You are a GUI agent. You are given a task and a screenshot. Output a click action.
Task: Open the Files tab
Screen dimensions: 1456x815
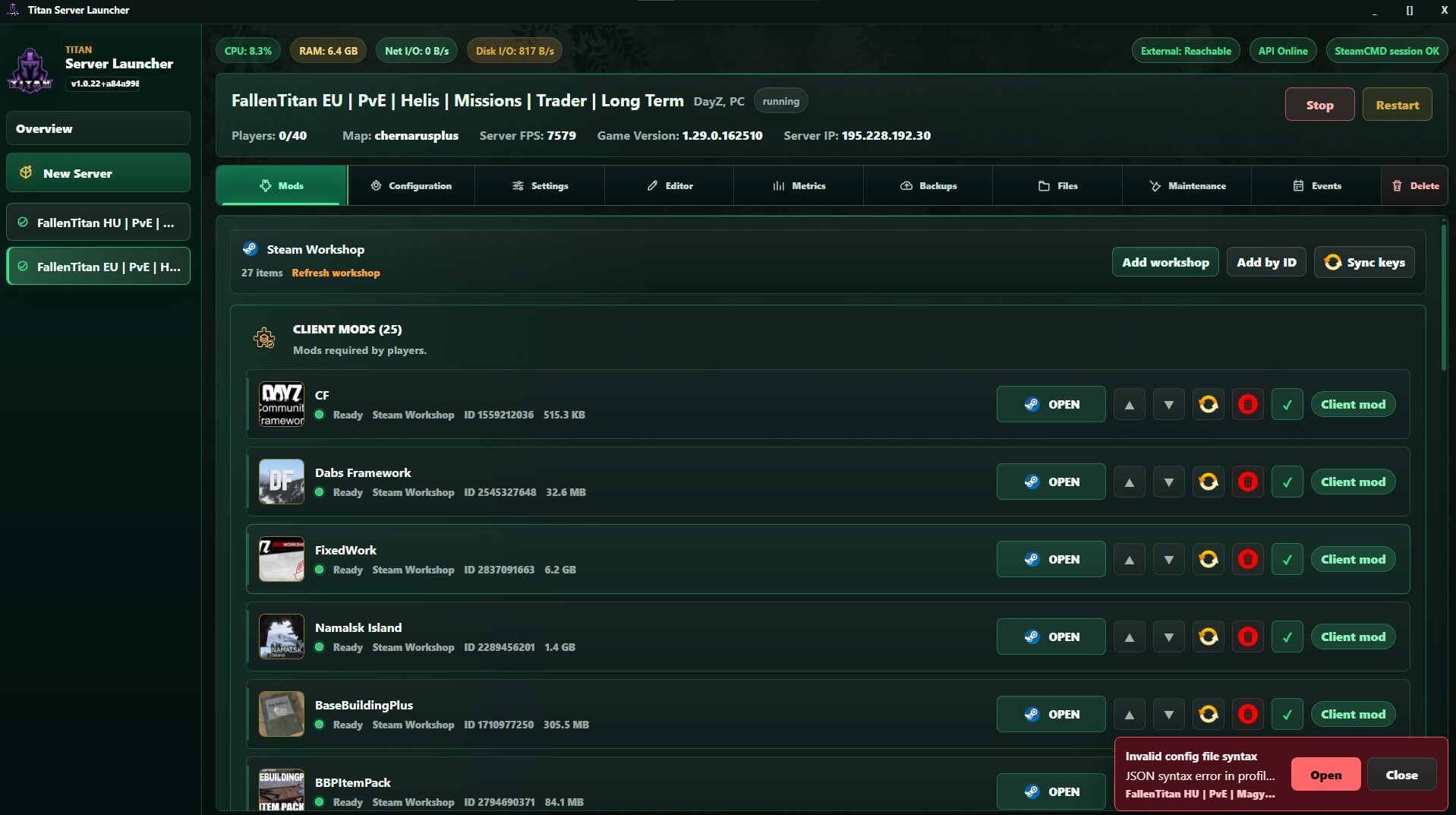[x=1057, y=185]
